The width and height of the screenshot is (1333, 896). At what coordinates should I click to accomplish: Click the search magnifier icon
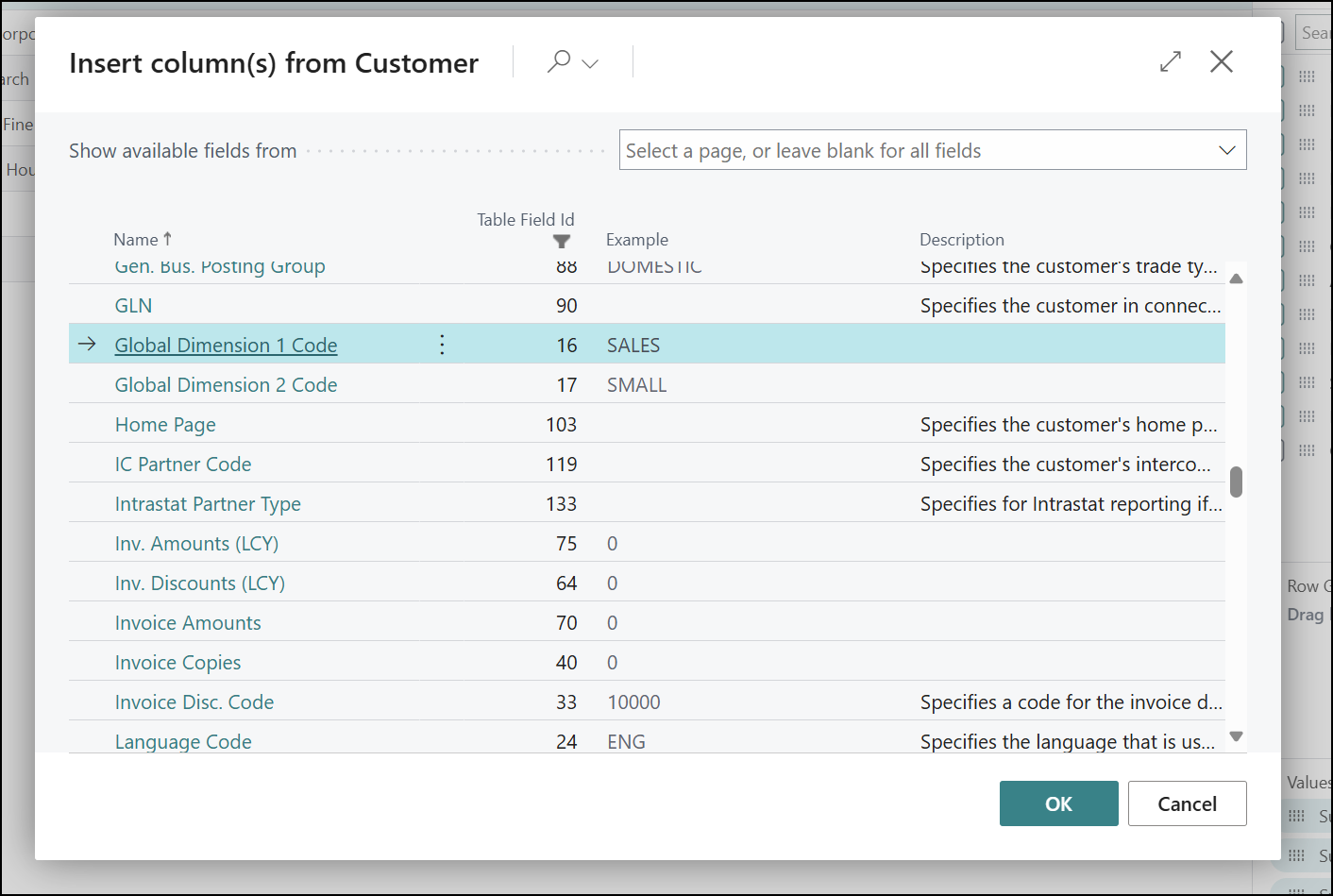tap(559, 62)
